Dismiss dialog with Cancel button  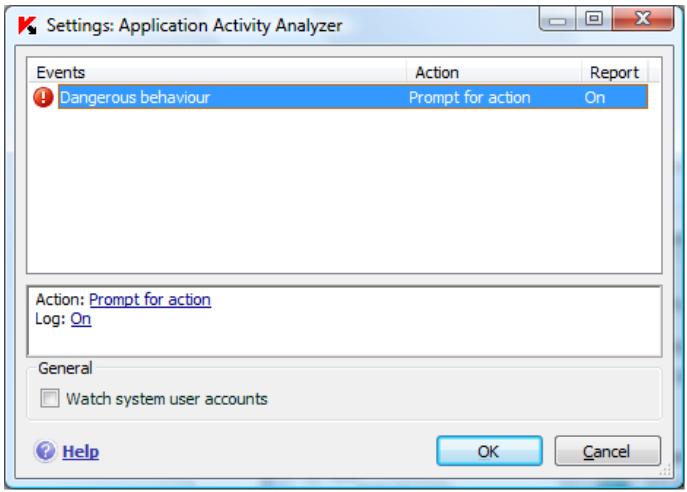pos(607,451)
